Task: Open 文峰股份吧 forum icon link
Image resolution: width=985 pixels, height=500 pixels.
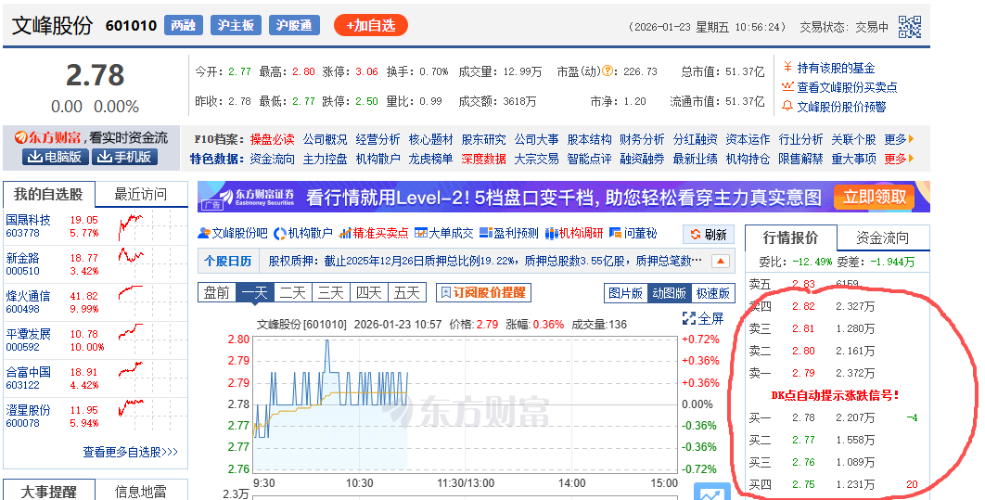Action: pyautogui.click(x=232, y=234)
